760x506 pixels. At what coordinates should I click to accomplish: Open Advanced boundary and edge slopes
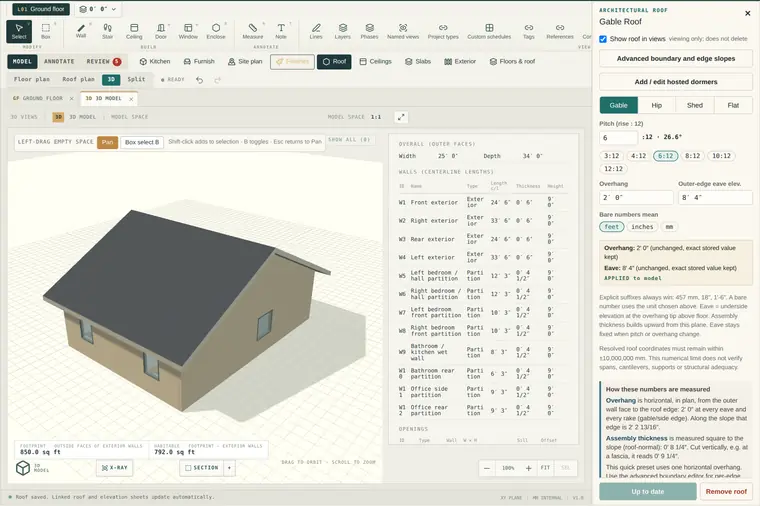click(676, 59)
